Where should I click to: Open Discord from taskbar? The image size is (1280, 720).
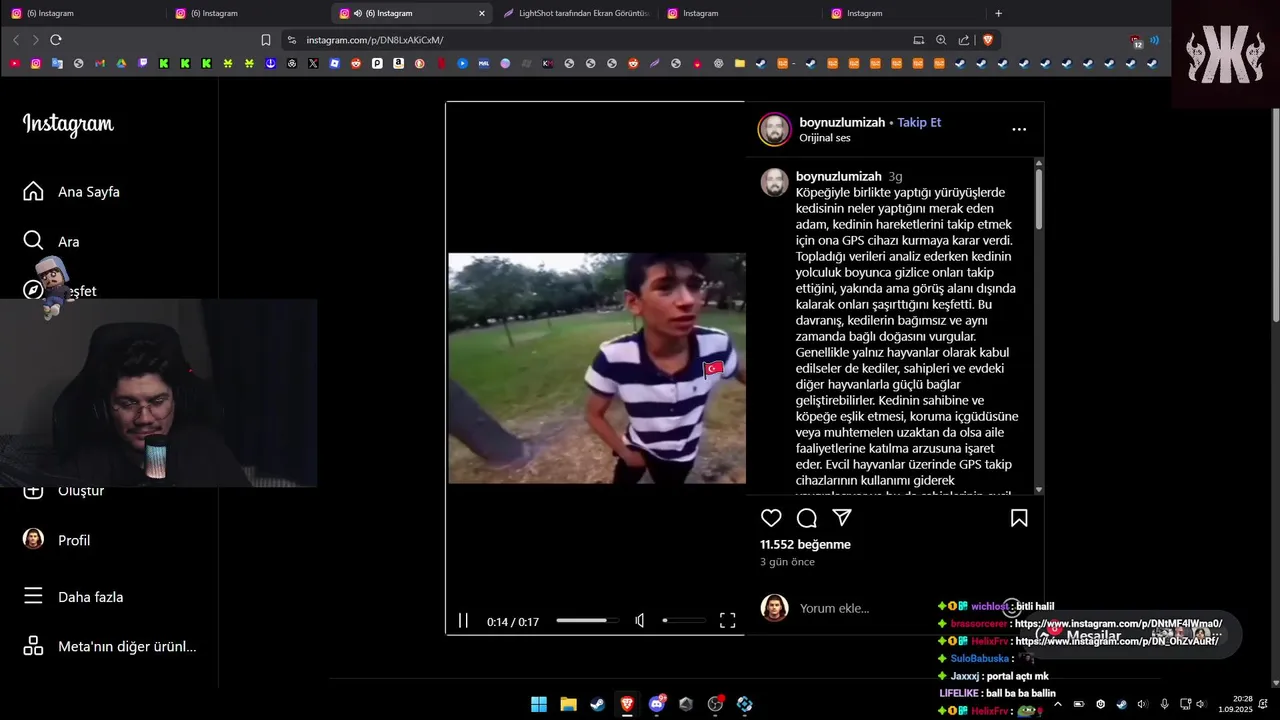657,704
